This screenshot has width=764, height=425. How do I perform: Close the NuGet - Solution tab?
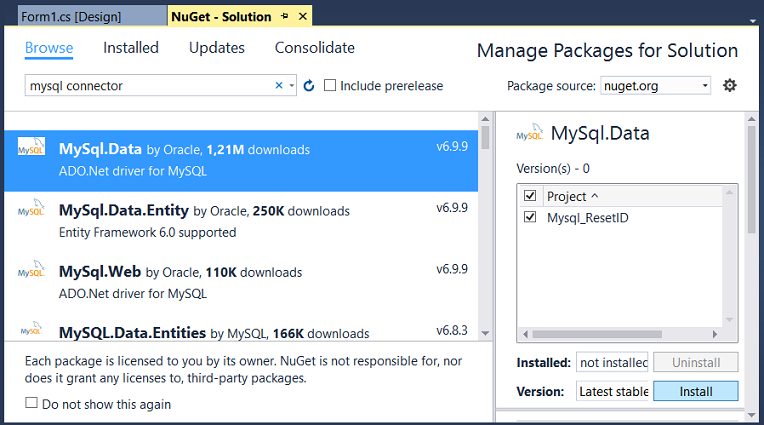303,16
